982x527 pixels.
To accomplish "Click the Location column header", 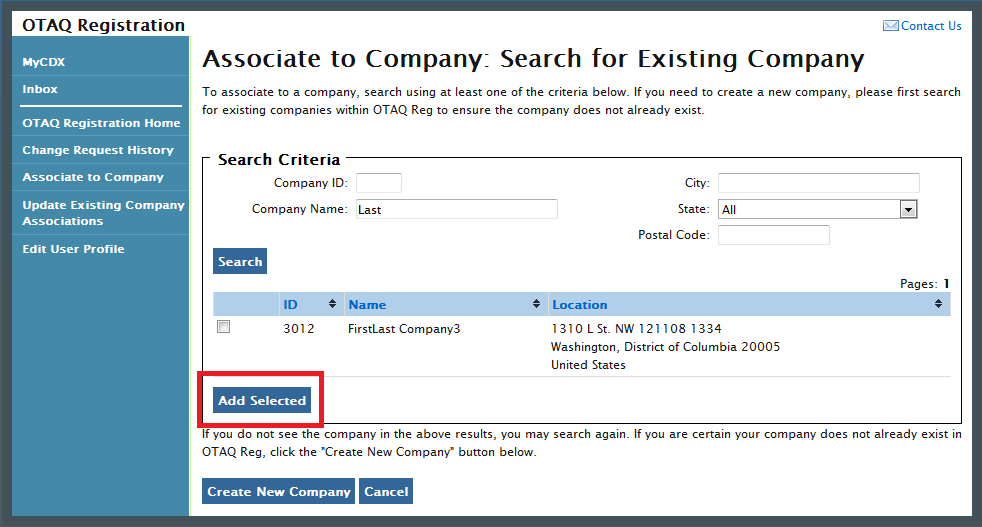I will [x=579, y=305].
